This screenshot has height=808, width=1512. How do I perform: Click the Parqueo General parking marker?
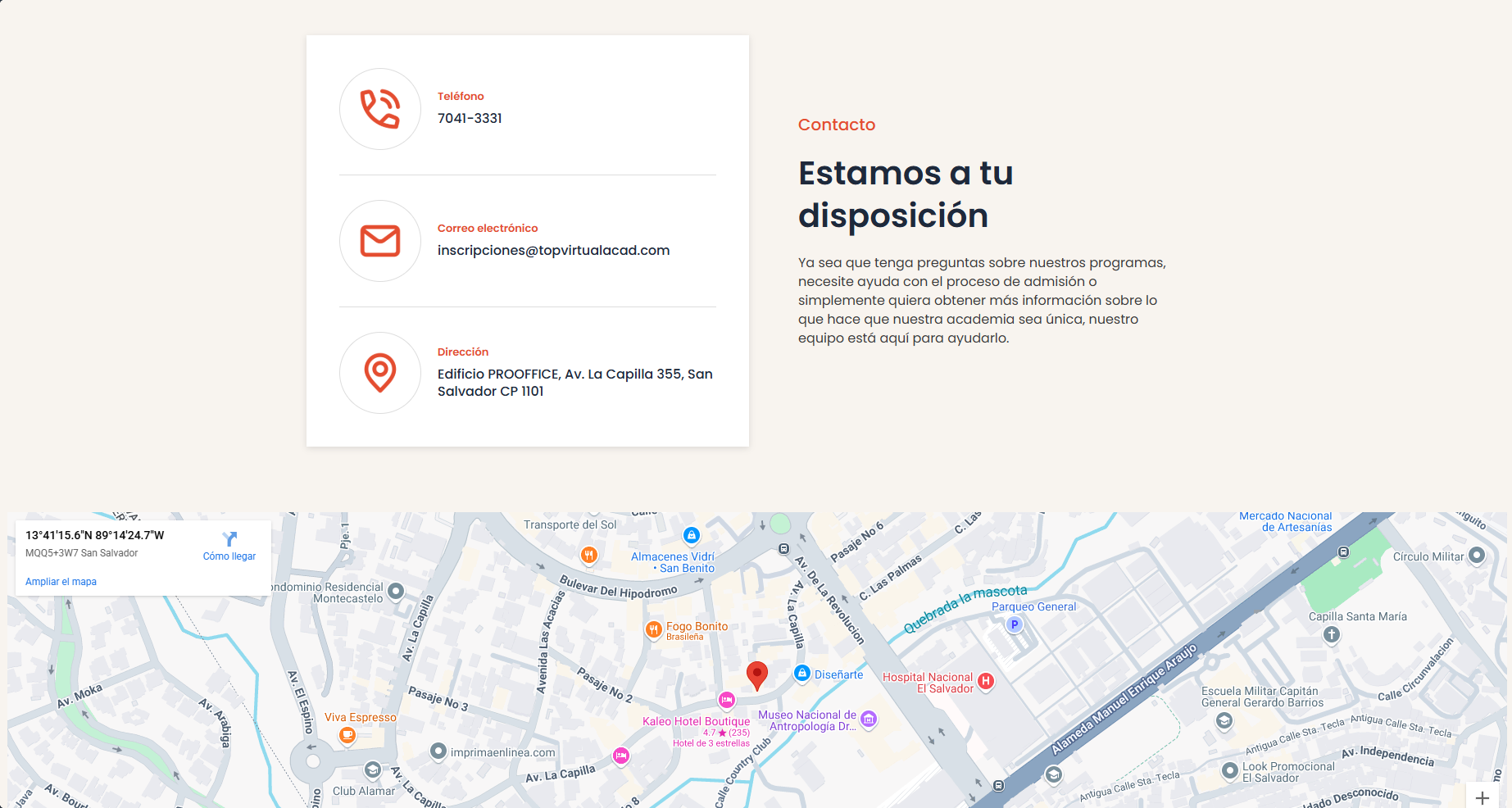pyautogui.click(x=1015, y=624)
